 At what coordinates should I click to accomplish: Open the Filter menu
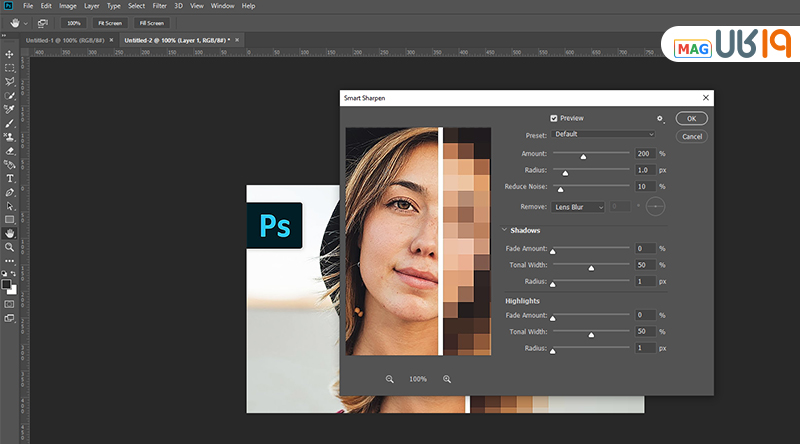click(160, 6)
